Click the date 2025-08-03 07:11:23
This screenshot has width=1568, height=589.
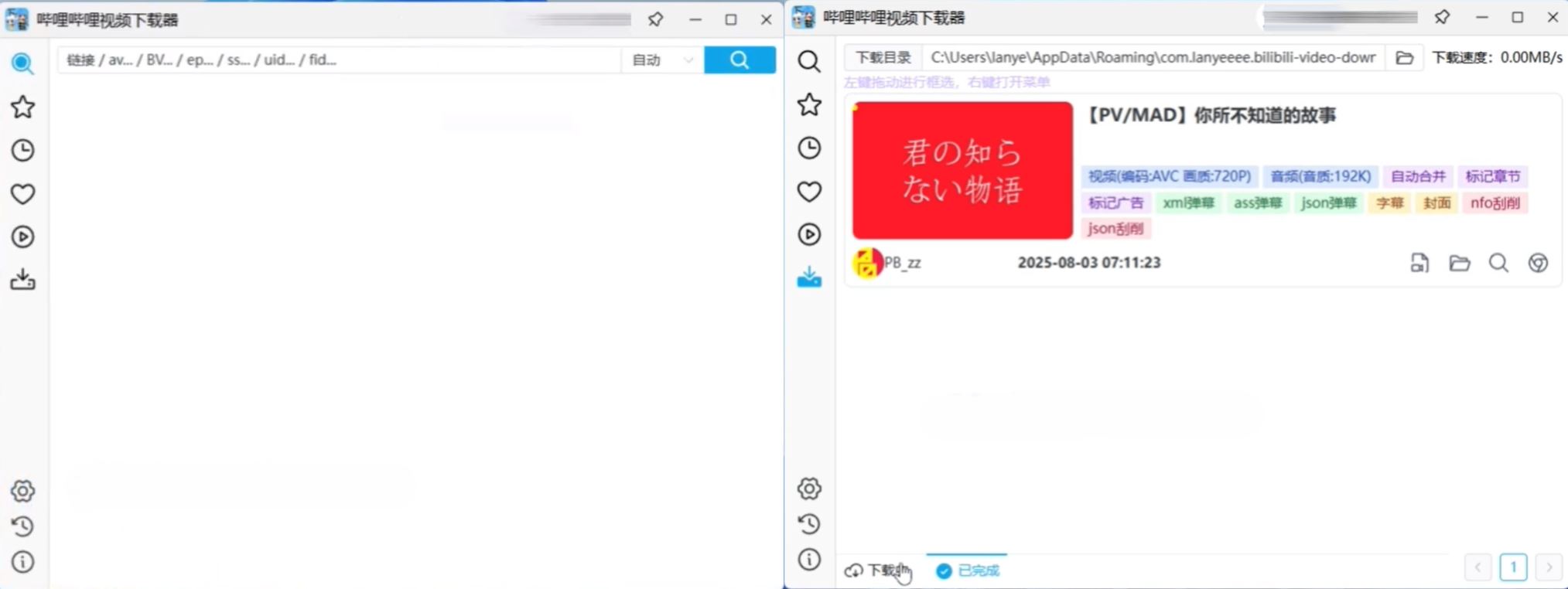point(1089,263)
